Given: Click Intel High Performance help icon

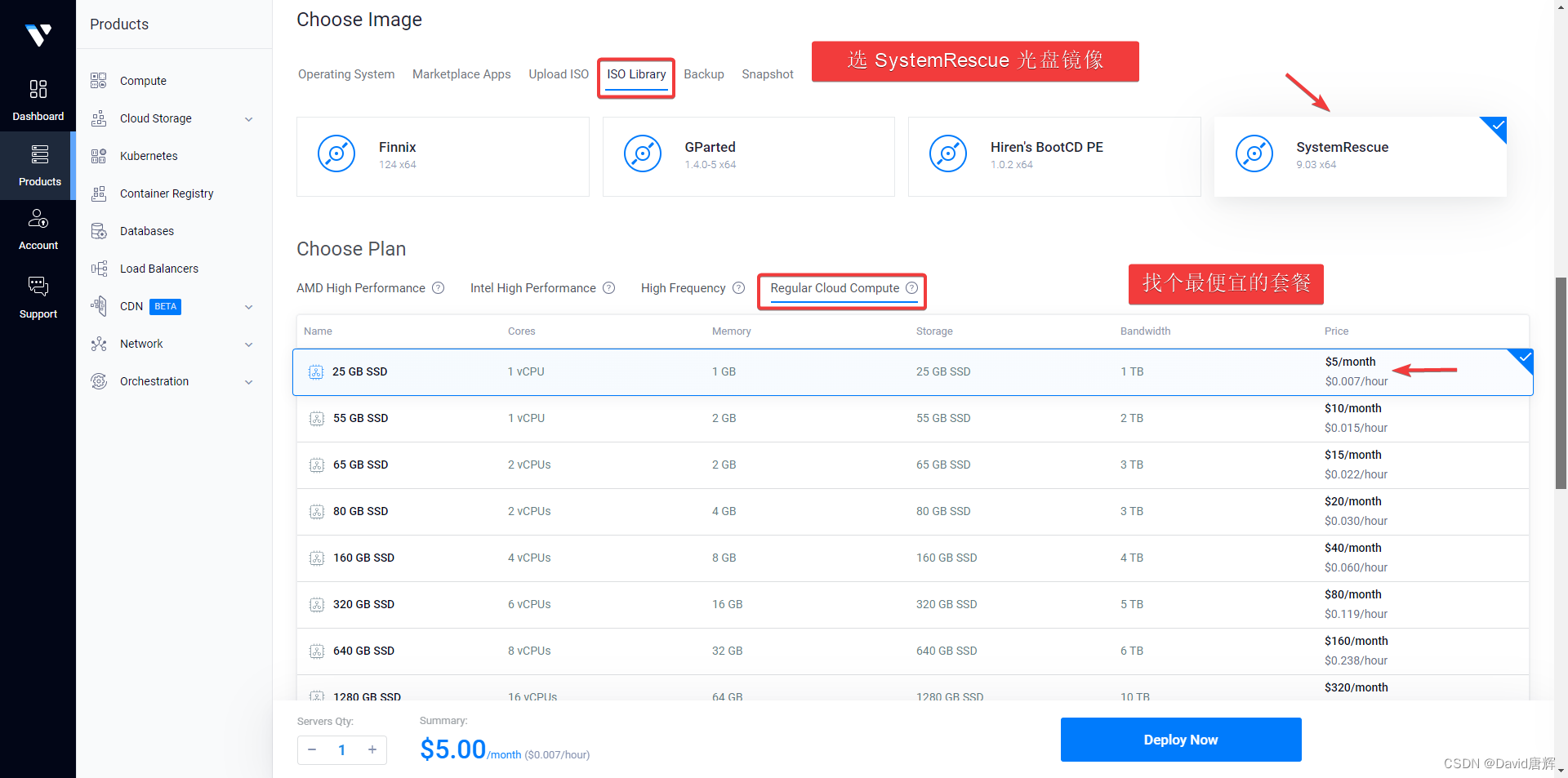Looking at the screenshot, I should point(609,288).
